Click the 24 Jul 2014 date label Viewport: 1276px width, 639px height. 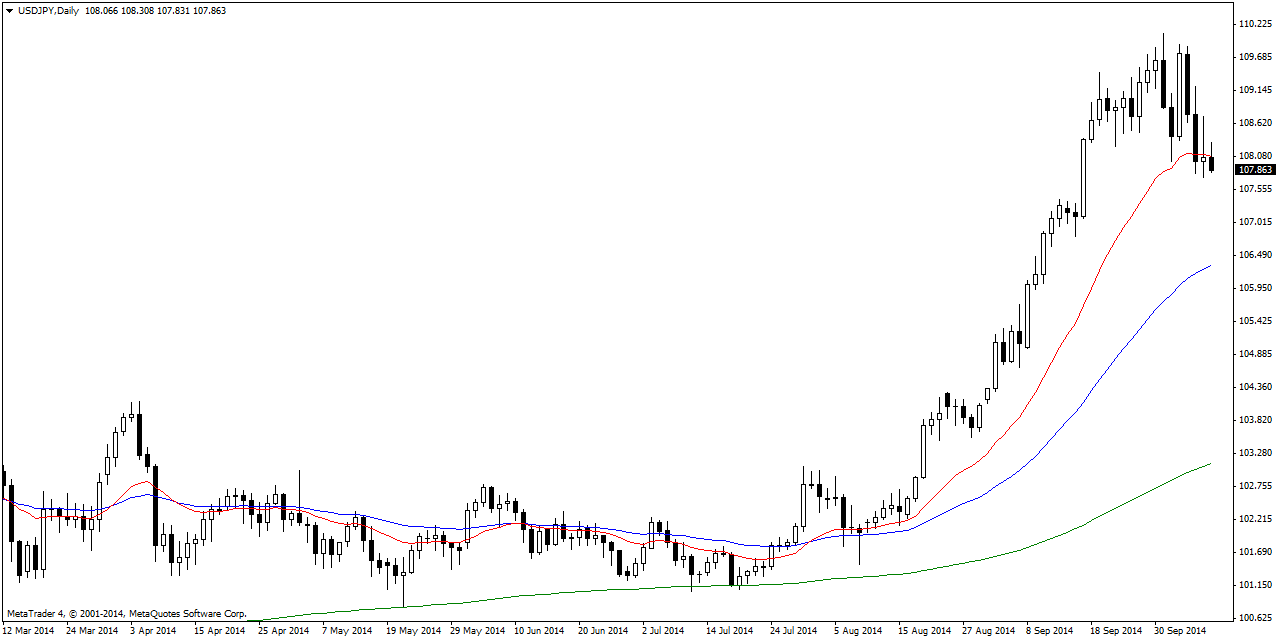[x=793, y=631]
